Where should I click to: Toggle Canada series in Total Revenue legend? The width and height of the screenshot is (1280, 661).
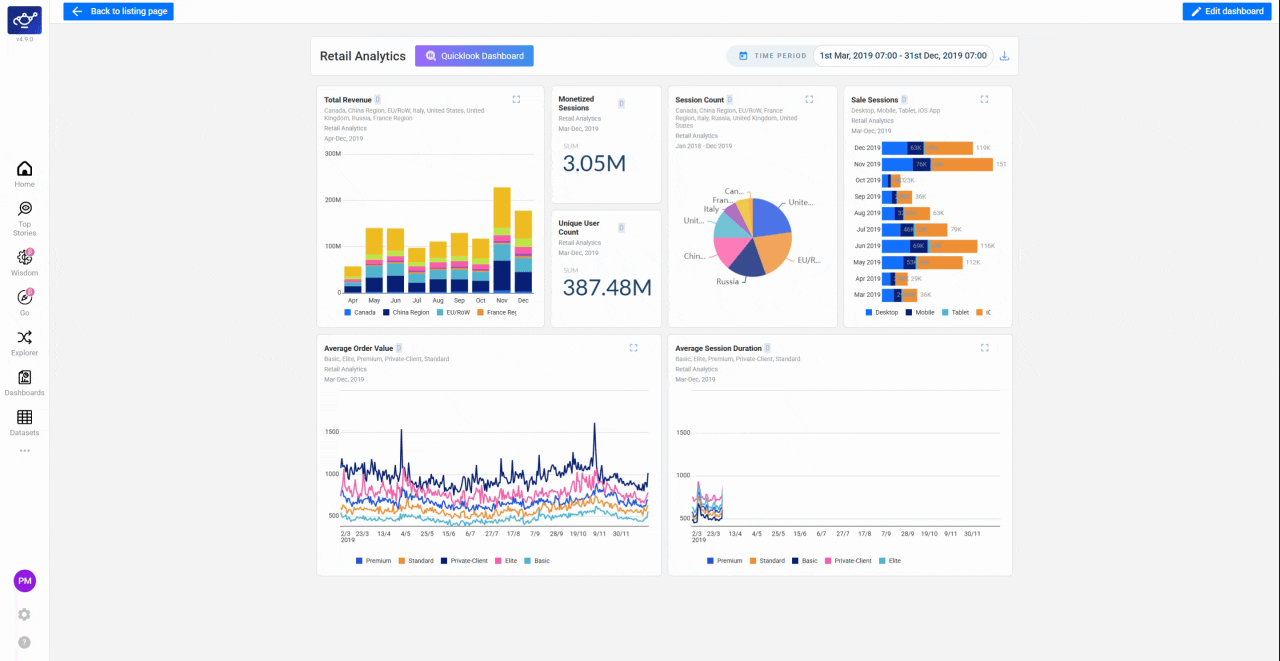360,313
